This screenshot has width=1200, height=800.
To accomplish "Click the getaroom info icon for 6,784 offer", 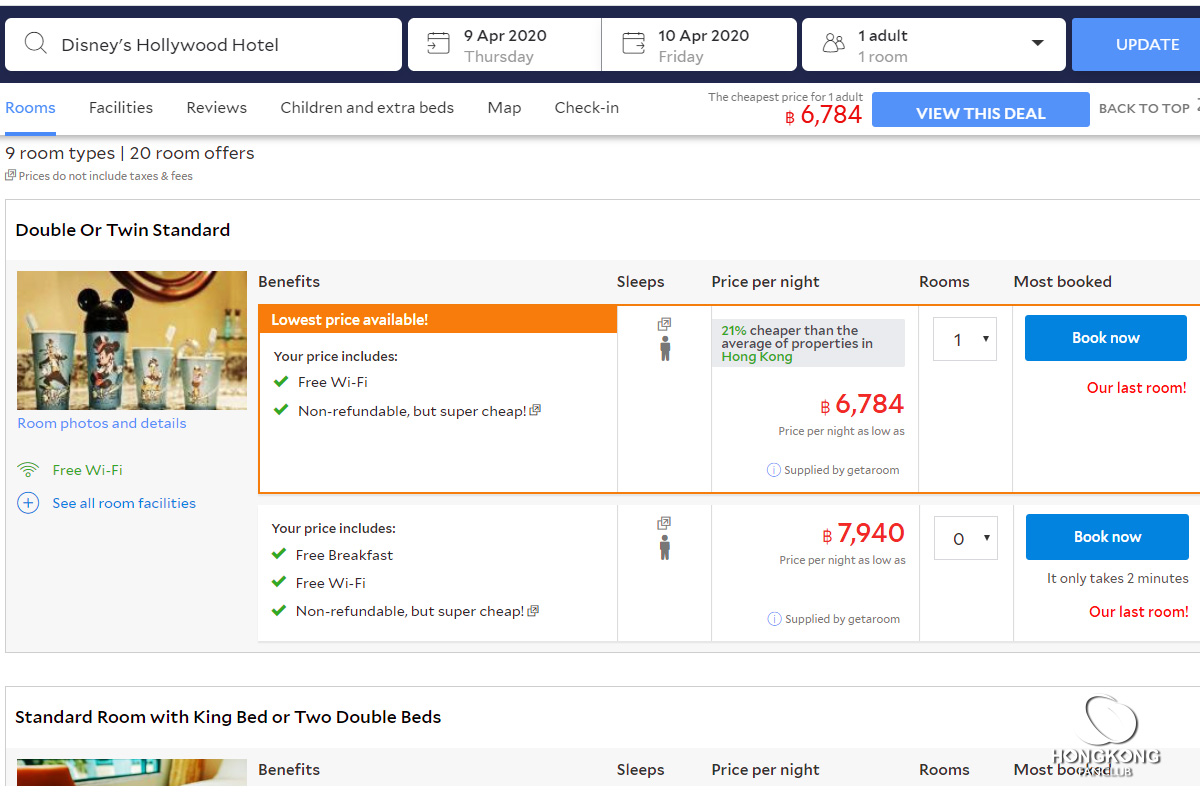I will click(773, 470).
